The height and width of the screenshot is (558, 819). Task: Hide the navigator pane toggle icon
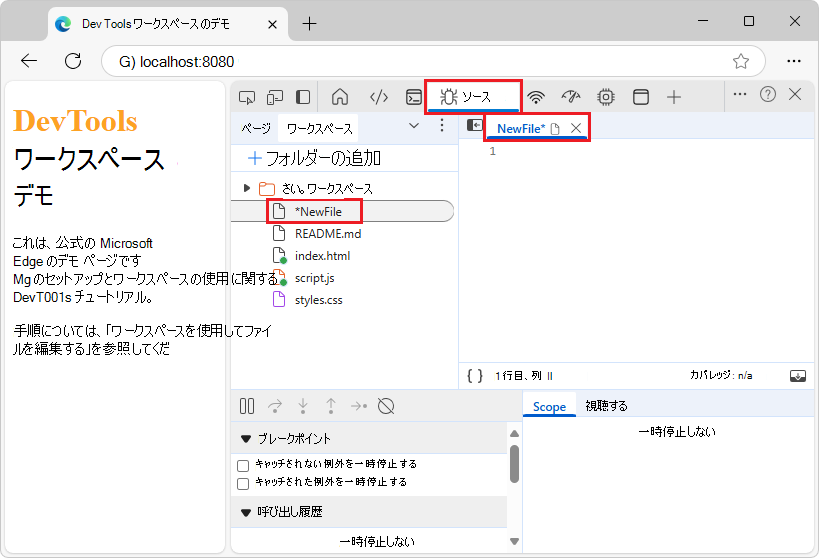(474, 125)
